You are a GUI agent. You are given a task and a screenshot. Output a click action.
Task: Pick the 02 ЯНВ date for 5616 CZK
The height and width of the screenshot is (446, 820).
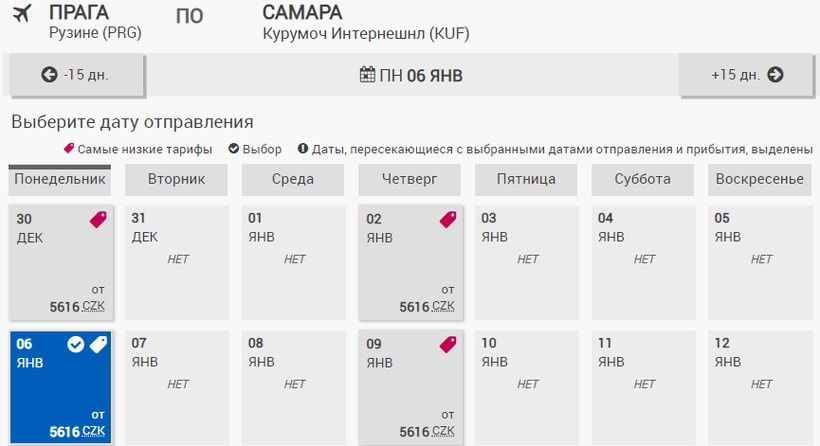click(410, 262)
